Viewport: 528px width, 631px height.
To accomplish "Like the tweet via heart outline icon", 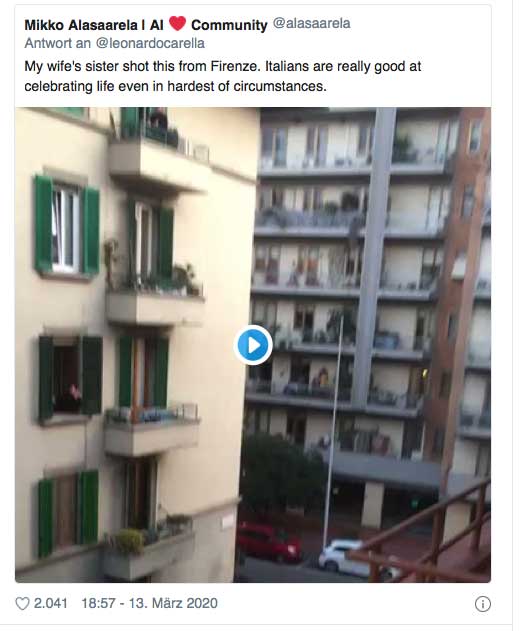I will (x=22, y=603).
